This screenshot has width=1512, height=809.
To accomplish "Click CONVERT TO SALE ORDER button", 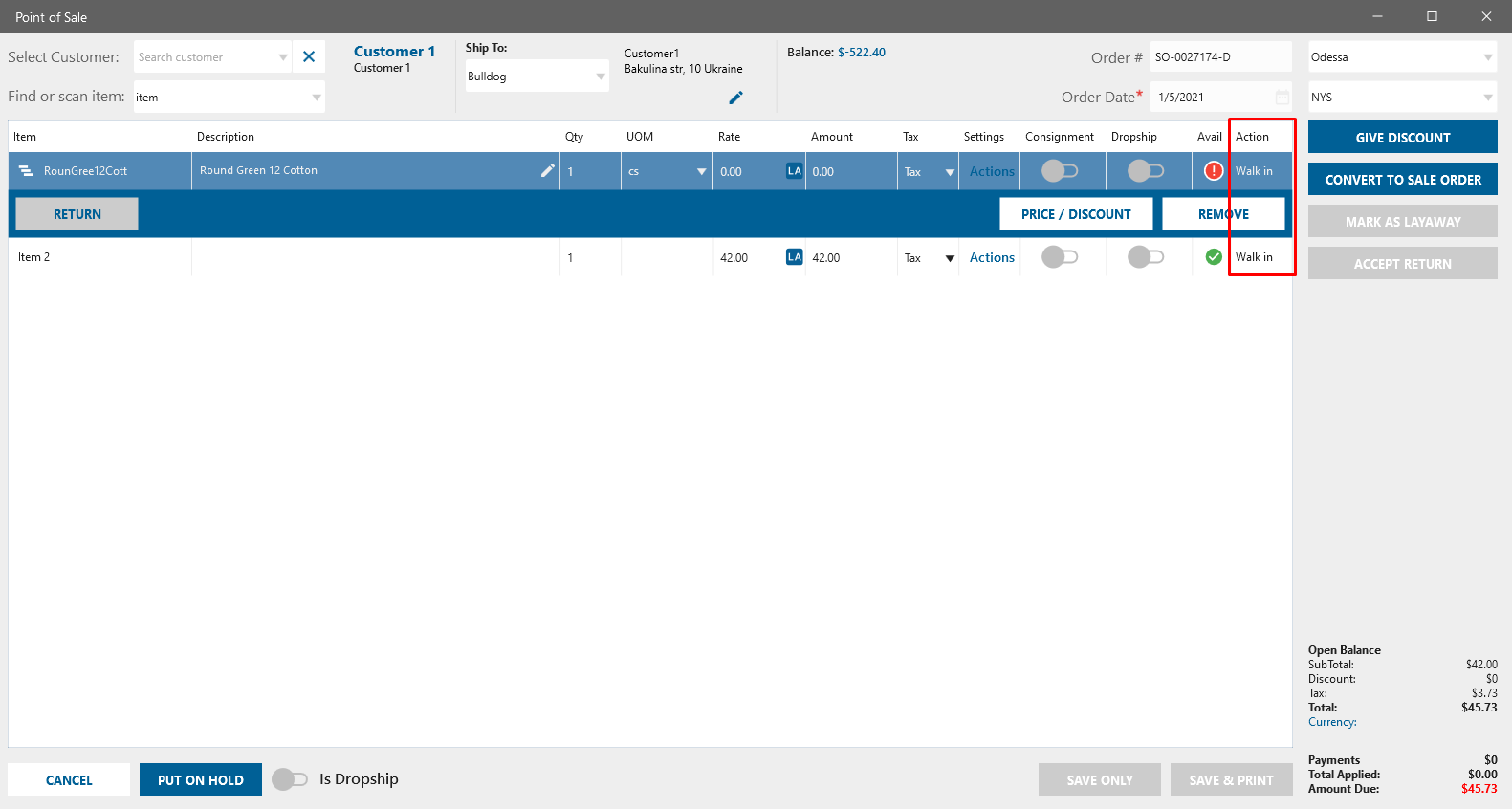I will point(1403,180).
